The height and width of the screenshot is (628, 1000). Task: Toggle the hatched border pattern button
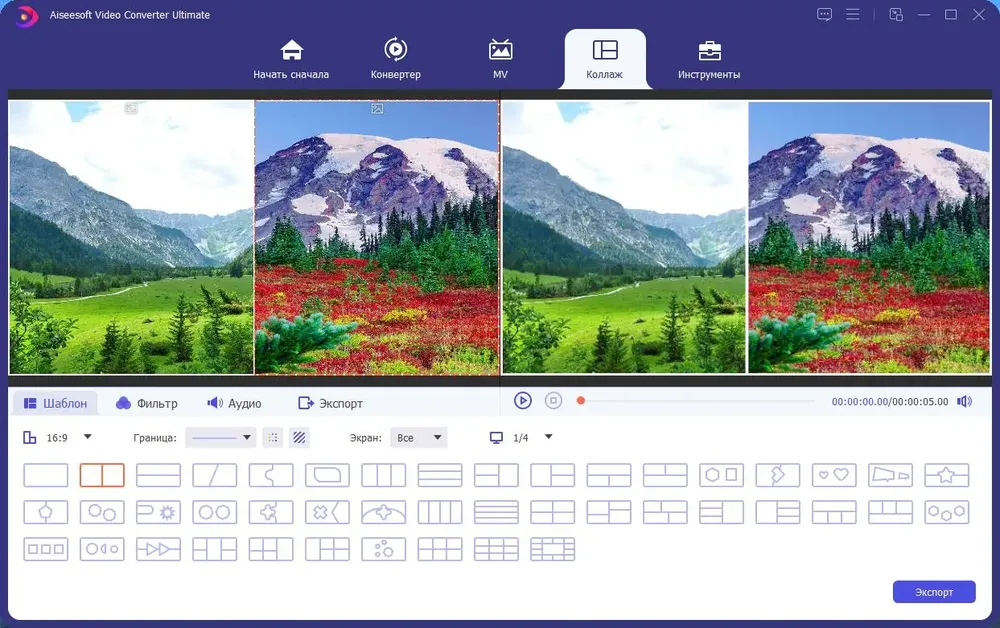pyautogui.click(x=299, y=437)
